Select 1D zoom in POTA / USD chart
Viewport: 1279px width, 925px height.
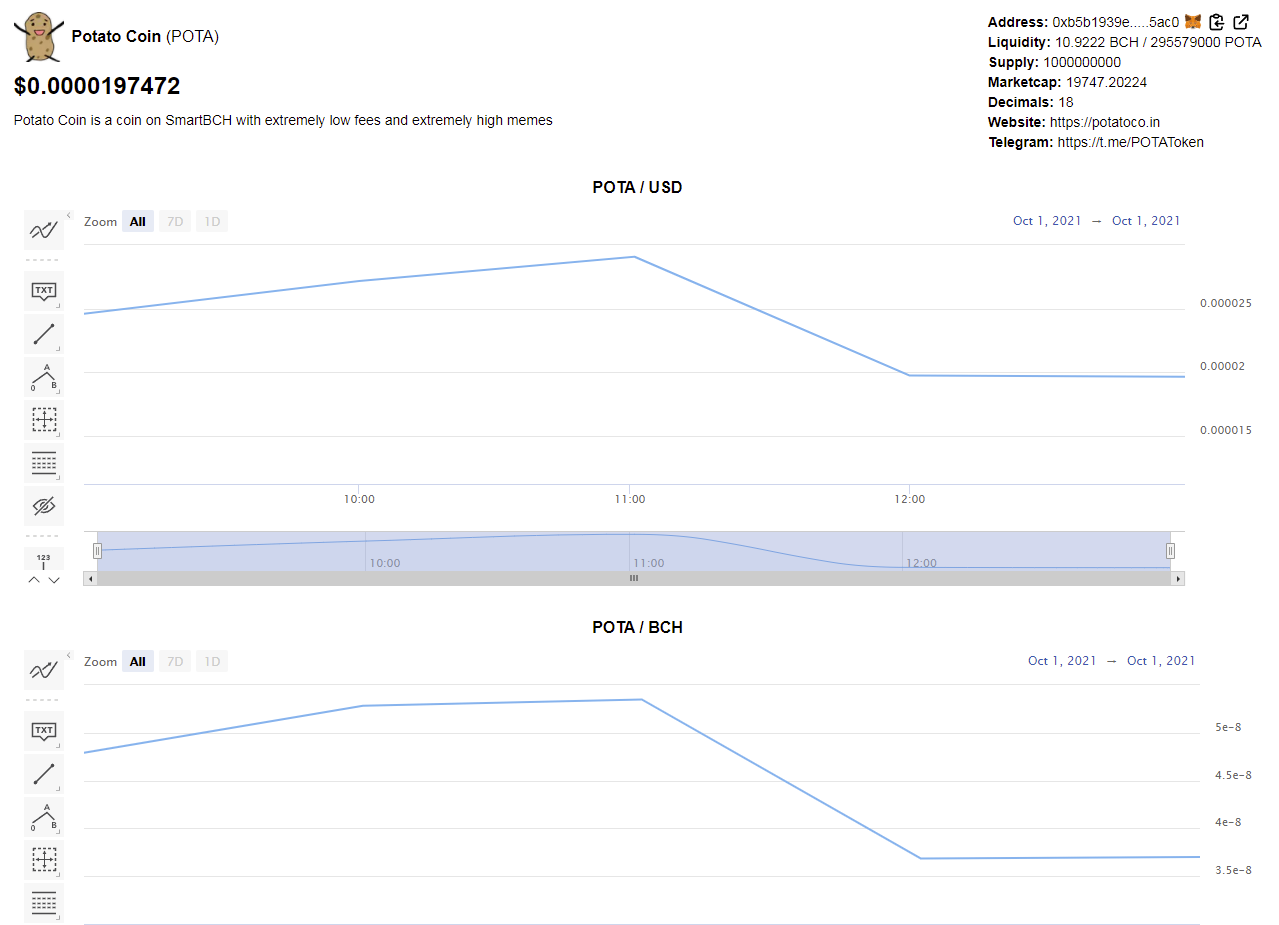(x=212, y=221)
